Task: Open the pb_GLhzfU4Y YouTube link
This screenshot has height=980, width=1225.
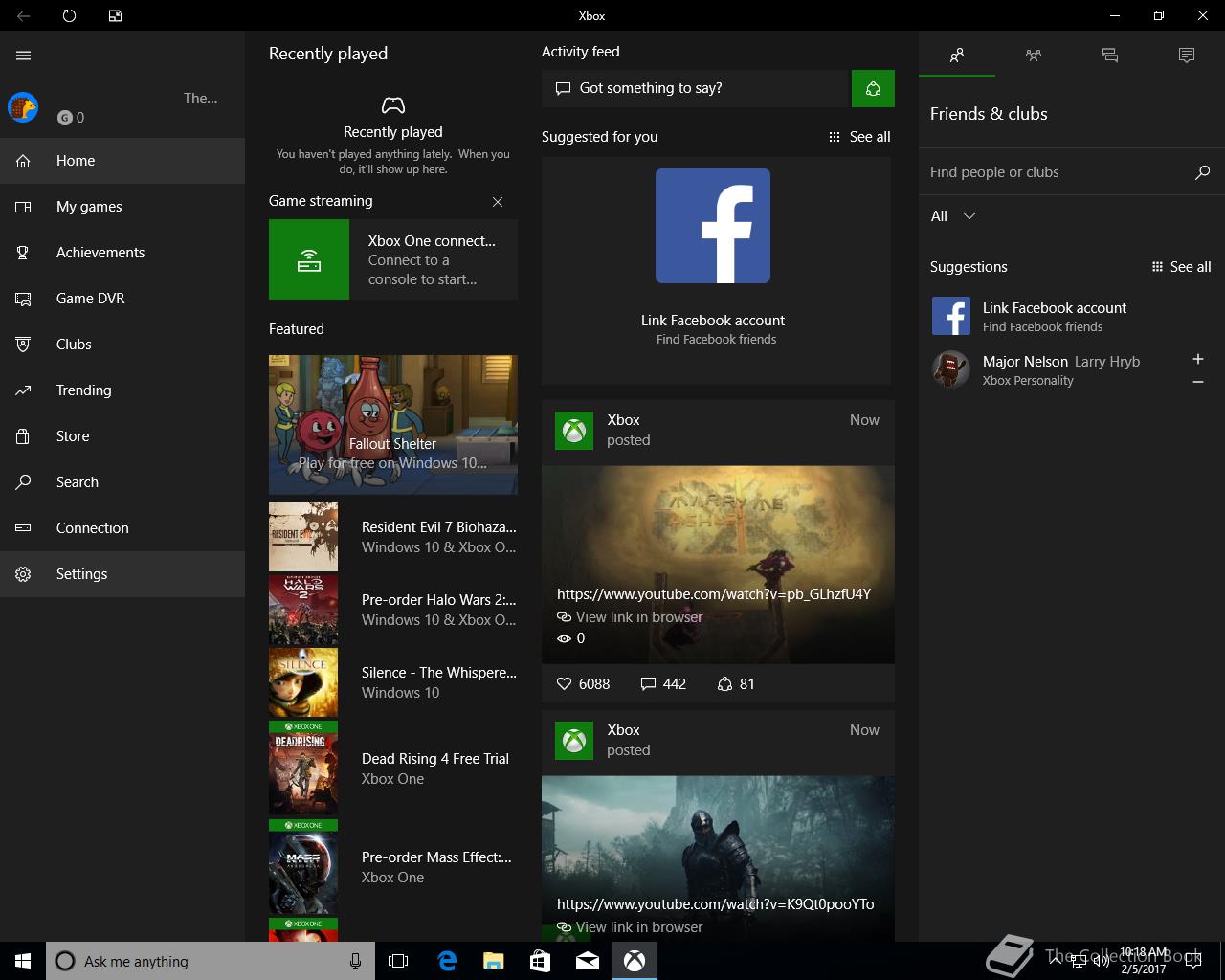Action: coord(714,594)
